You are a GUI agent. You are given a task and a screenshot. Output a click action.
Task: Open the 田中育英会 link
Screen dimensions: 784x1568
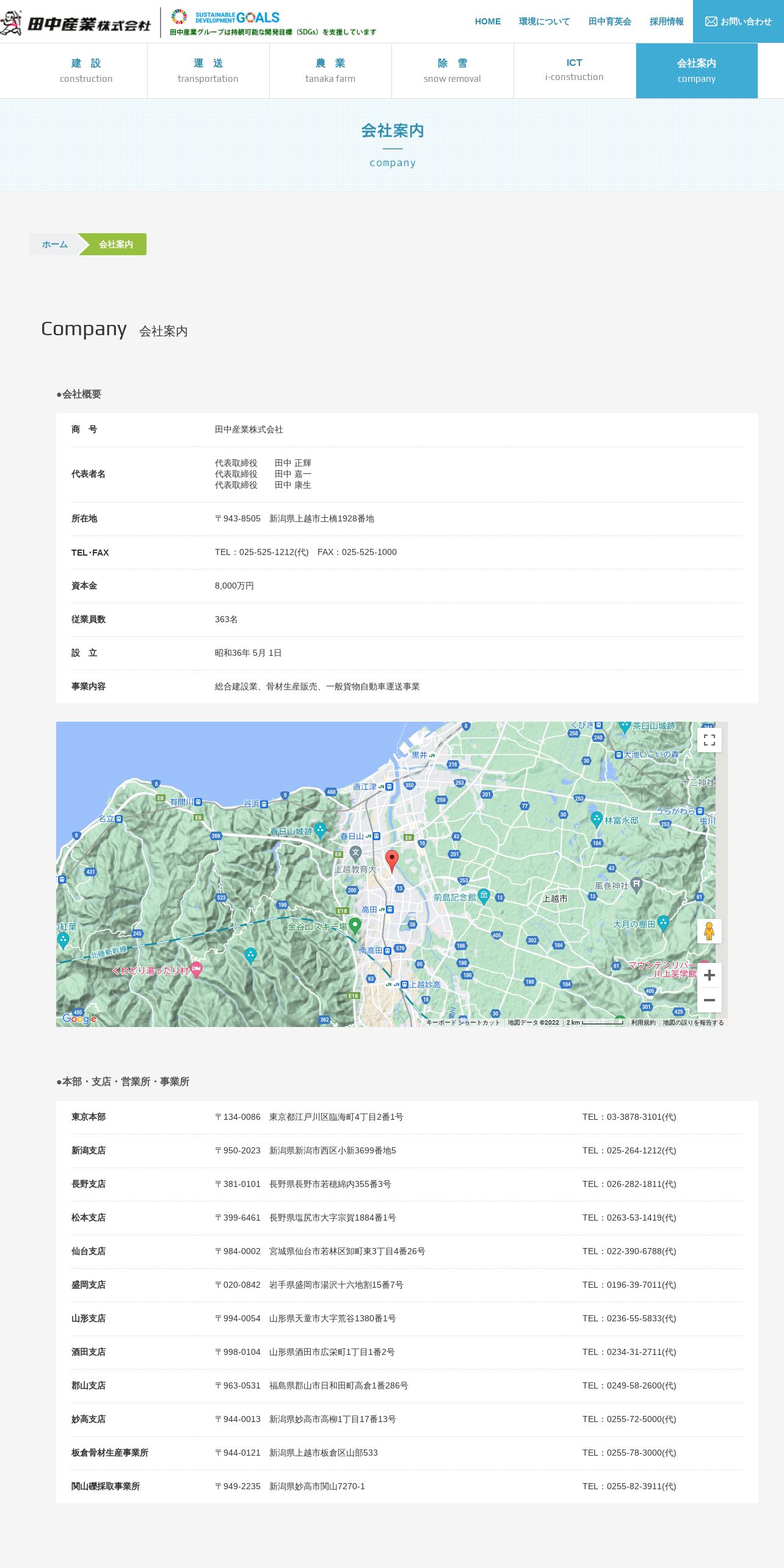pyautogui.click(x=610, y=21)
